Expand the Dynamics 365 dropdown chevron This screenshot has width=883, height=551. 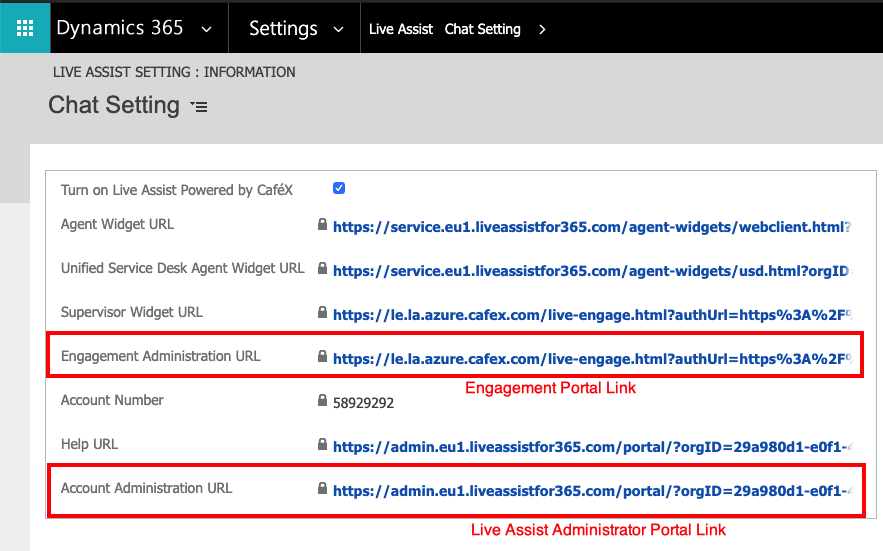(x=207, y=29)
